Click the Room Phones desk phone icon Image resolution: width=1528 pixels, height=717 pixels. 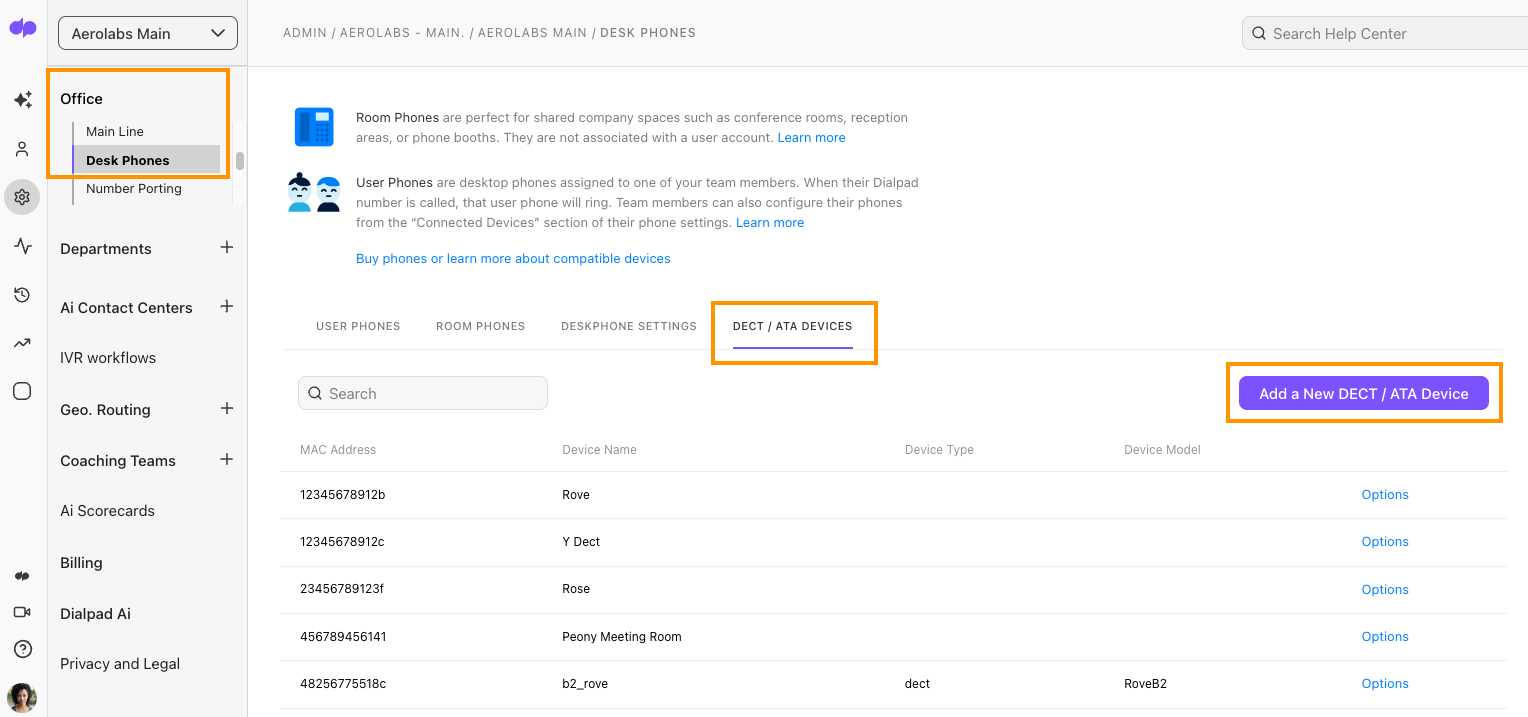pyautogui.click(x=314, y=127)
